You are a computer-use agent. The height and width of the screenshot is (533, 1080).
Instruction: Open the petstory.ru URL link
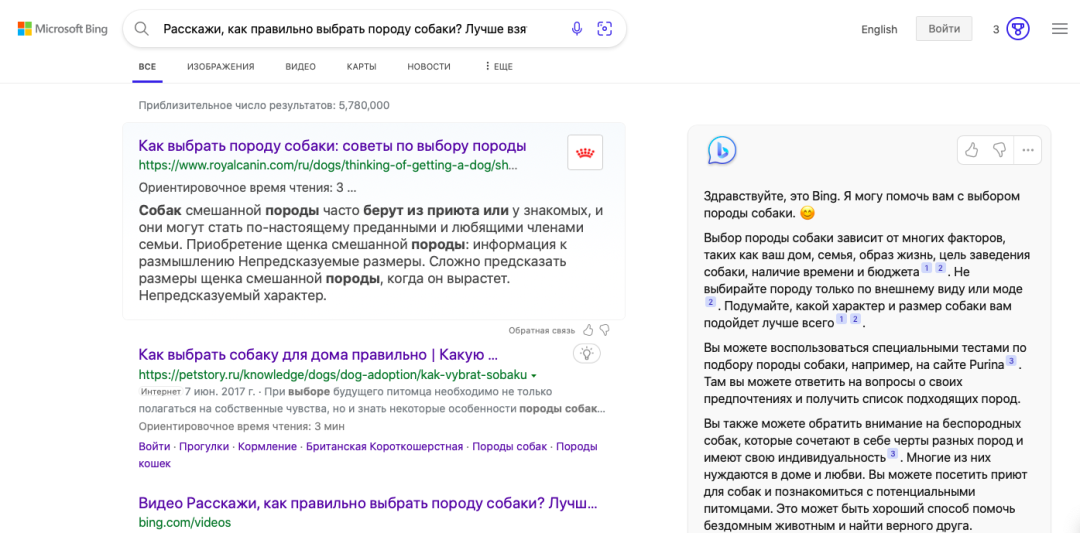click(x=333, y=375)
